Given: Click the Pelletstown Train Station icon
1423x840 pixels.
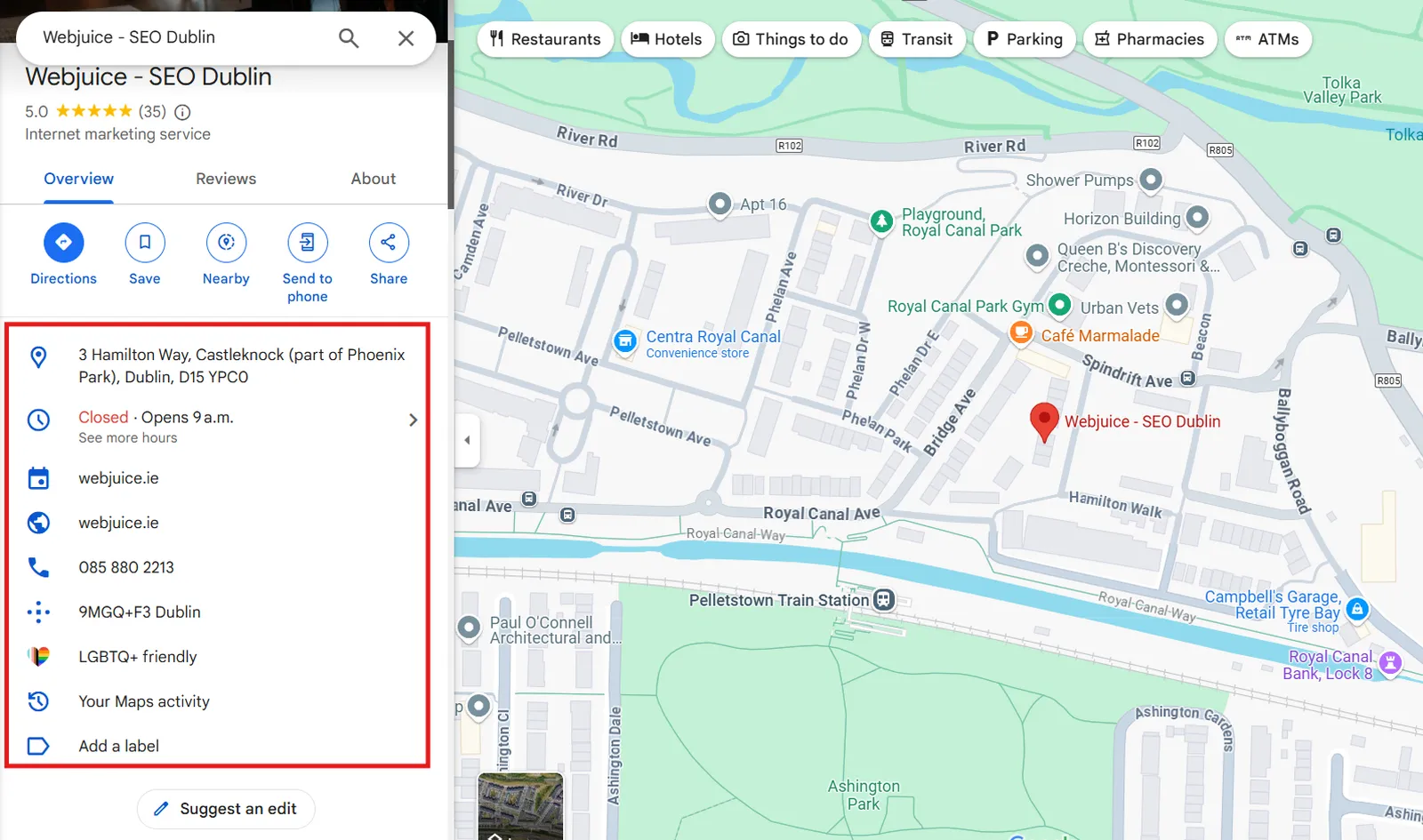Looking at the screenshot, I should coord(883,600).
